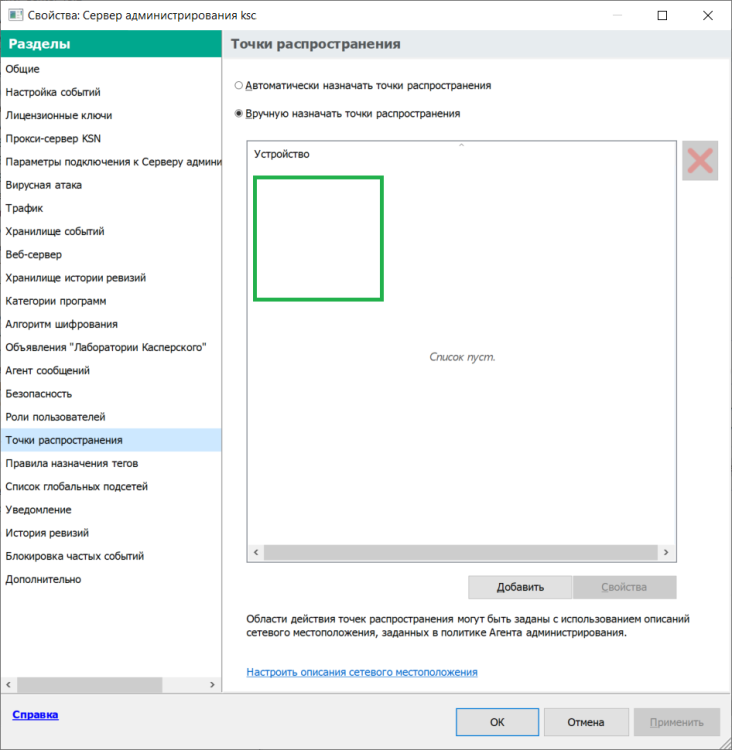The width and height of the screenshot is (732, 750).
Task: Open the Общие section
Action: [x=111, y=69]
